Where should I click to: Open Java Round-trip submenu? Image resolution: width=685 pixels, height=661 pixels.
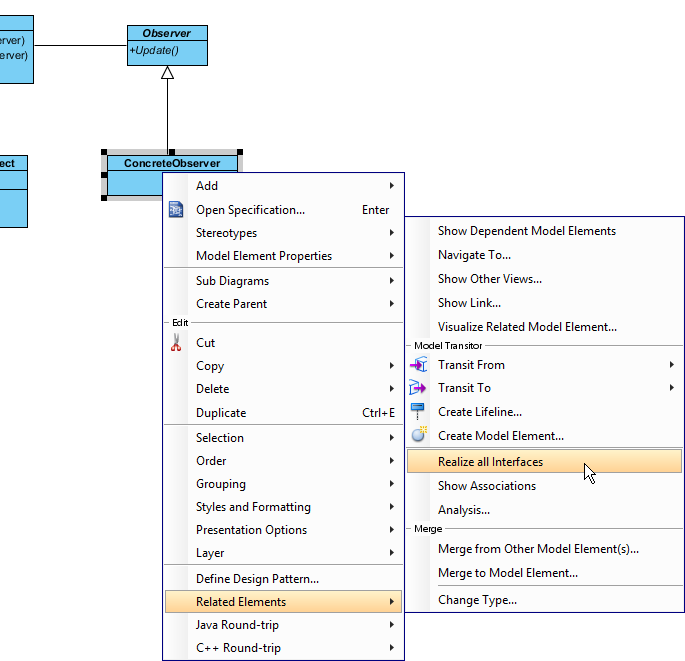pos(283,625)
